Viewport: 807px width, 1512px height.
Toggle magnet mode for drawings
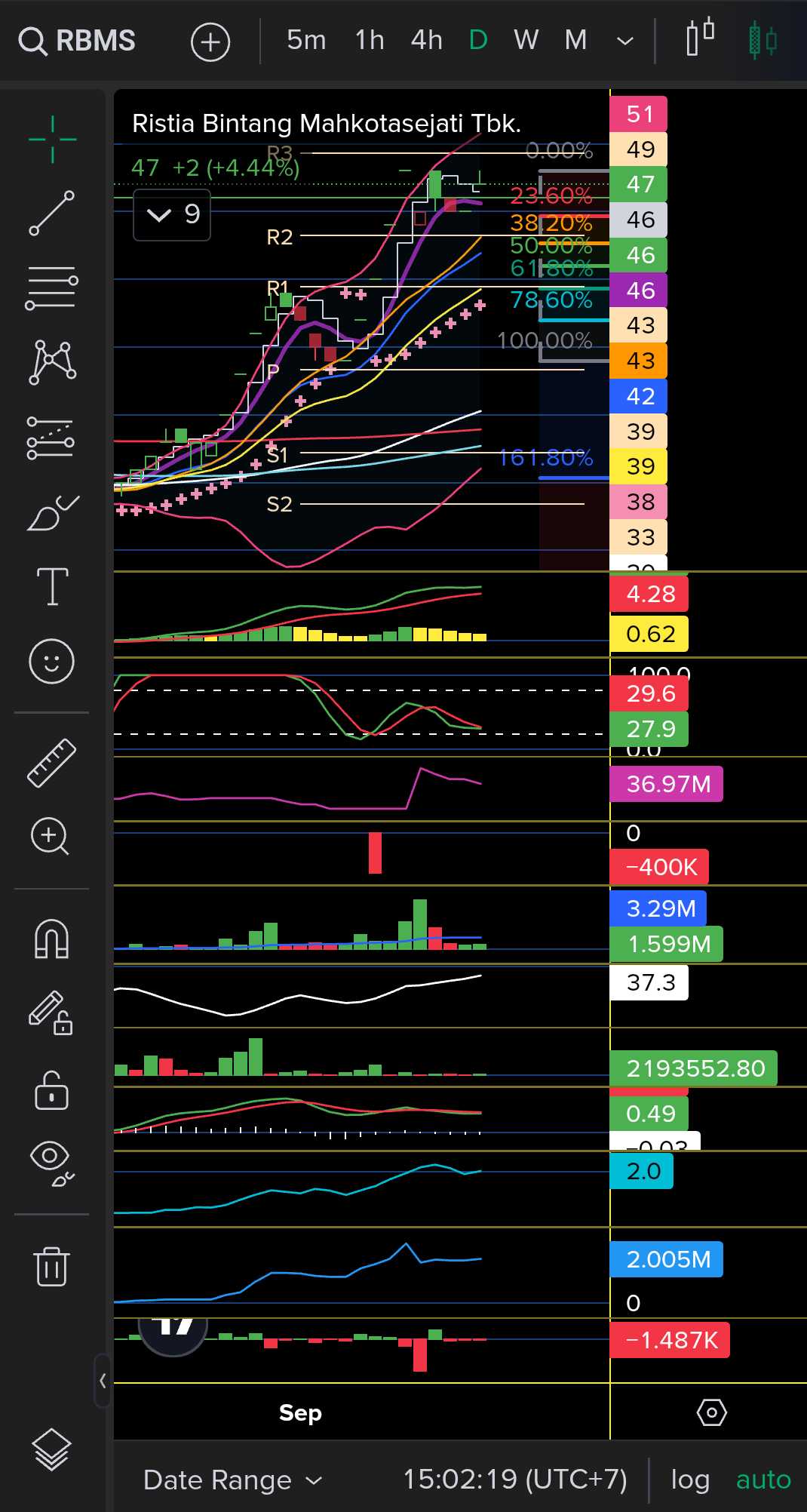click(51, 939)
